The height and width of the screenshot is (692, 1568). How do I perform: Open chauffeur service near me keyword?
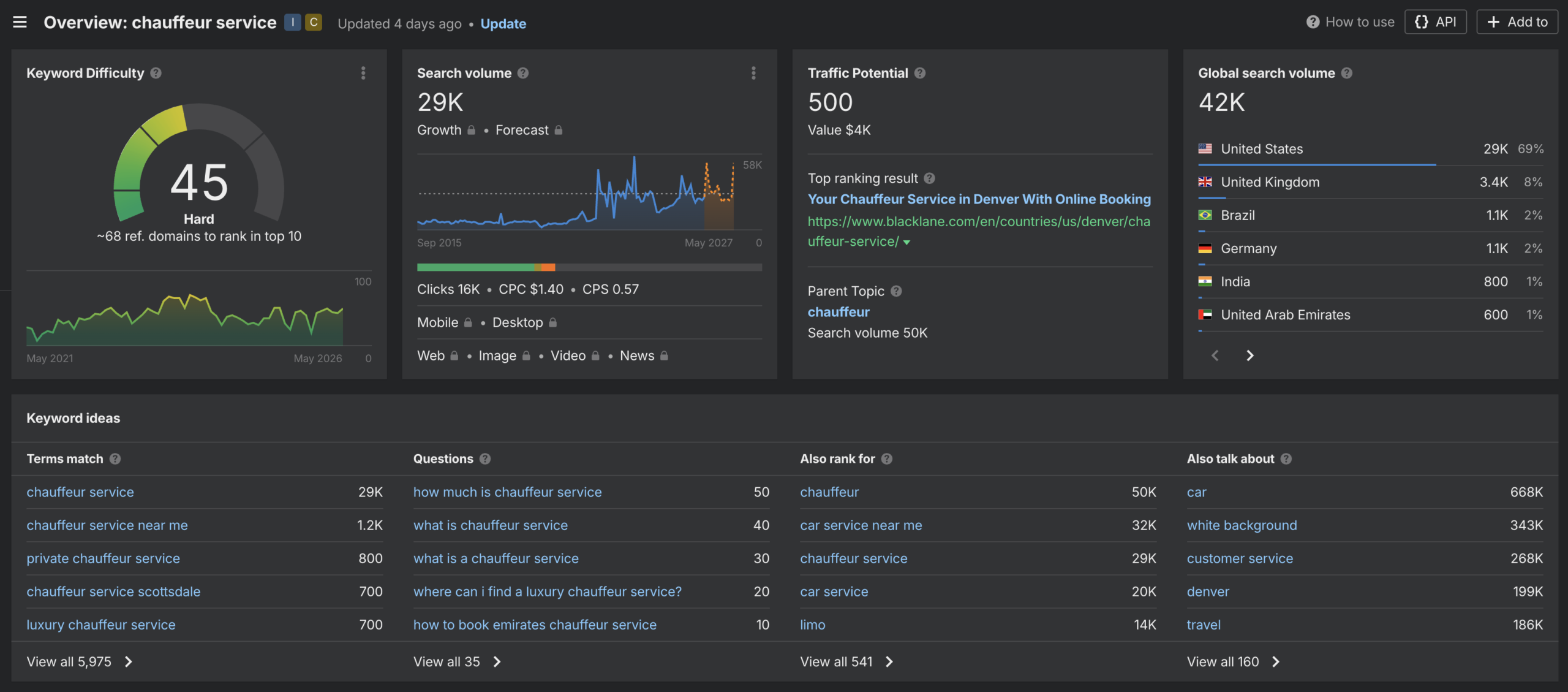[107, 525]
